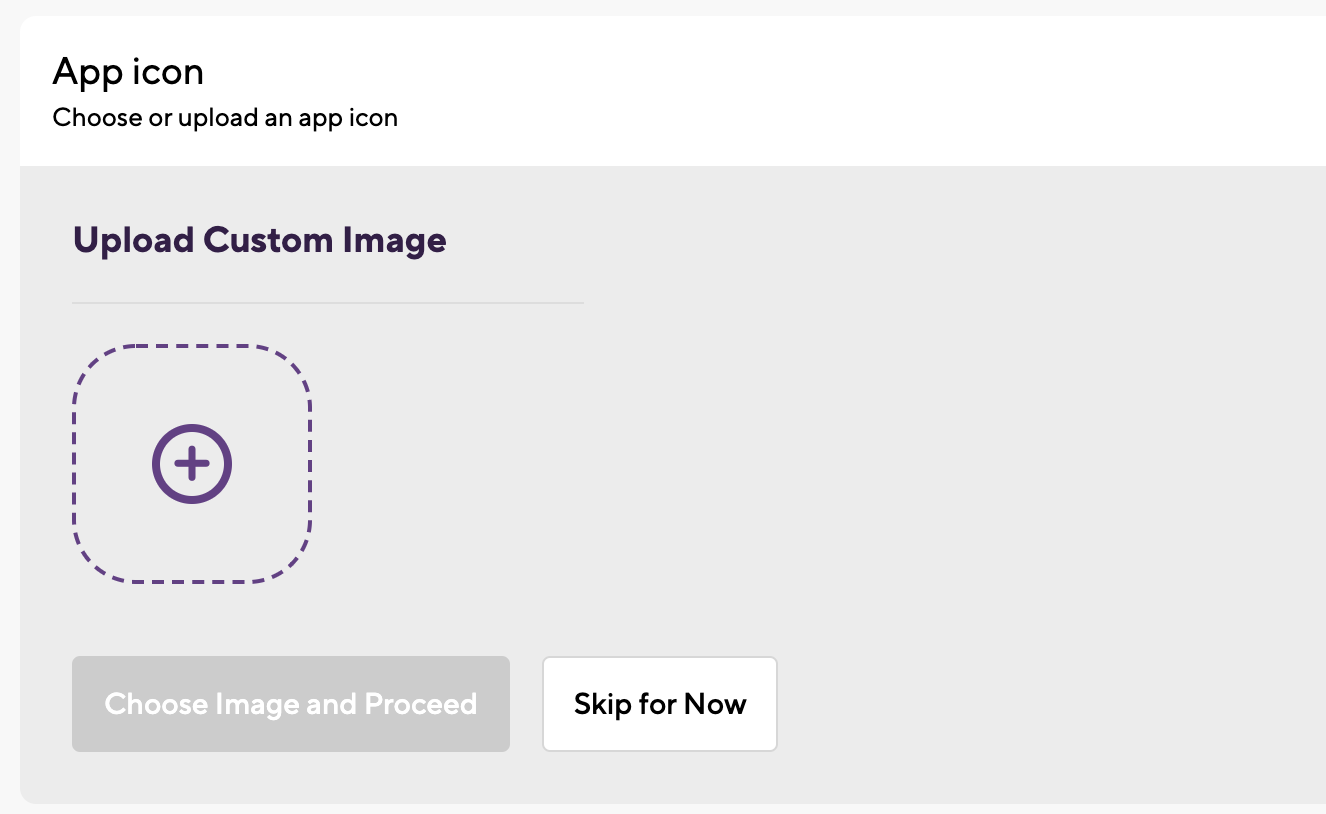Click the App icon title
Viewport: 1326px width, 814px height.
pos(128,72)
